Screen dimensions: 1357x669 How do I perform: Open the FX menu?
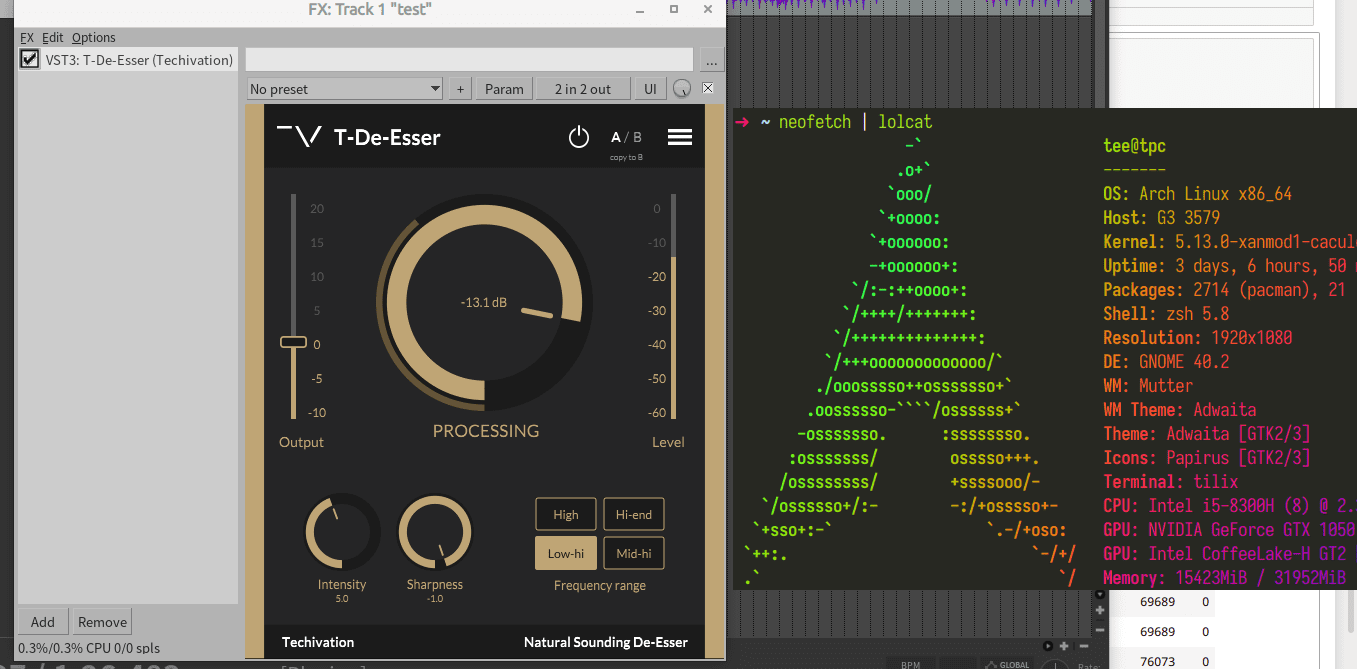tap(27, 37)
